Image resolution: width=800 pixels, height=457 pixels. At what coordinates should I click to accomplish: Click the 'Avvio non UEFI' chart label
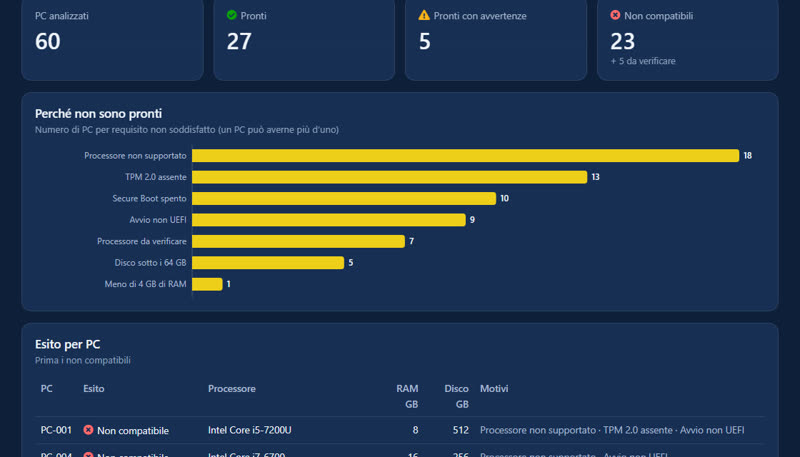pos(158,220)
